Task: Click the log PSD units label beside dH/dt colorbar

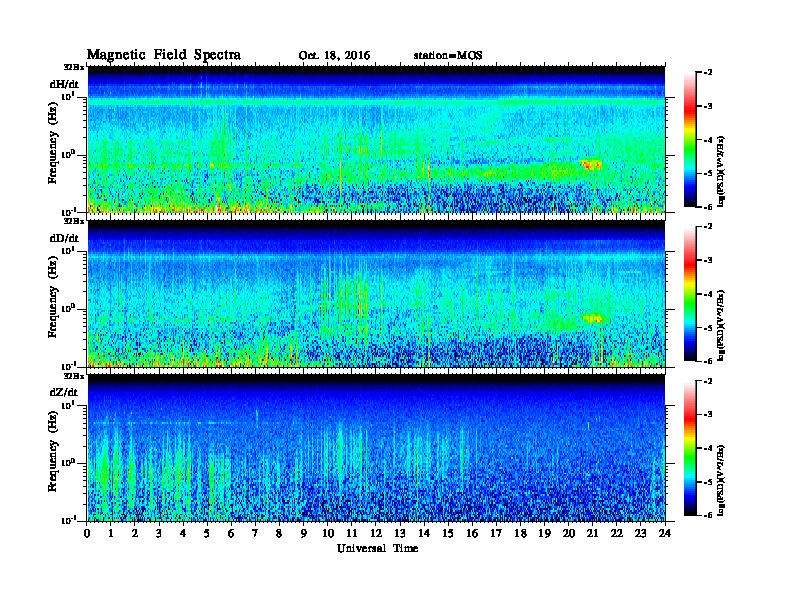Action: click(x=721, y=172)
